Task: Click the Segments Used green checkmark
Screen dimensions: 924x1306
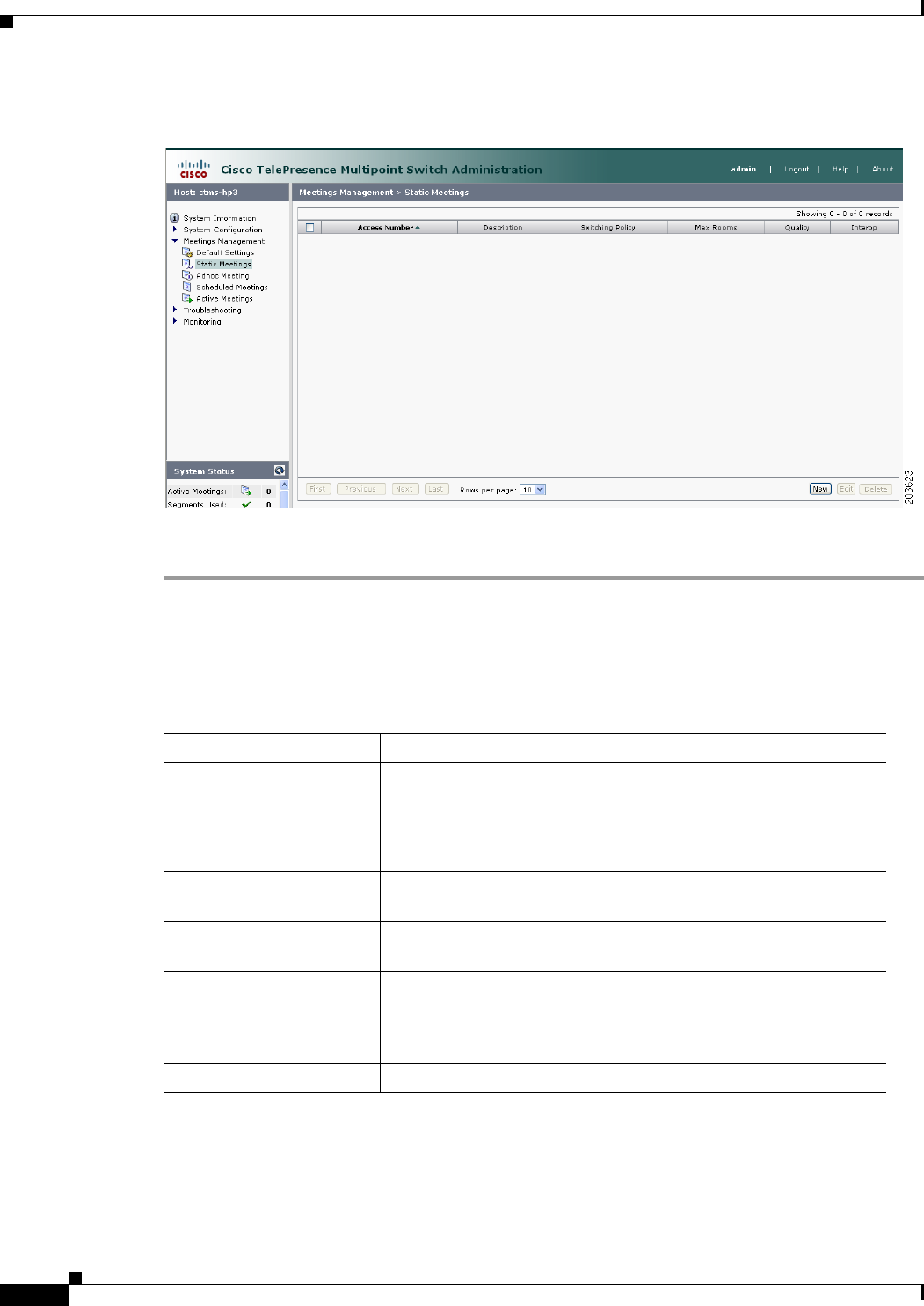Action: [246, 505]
